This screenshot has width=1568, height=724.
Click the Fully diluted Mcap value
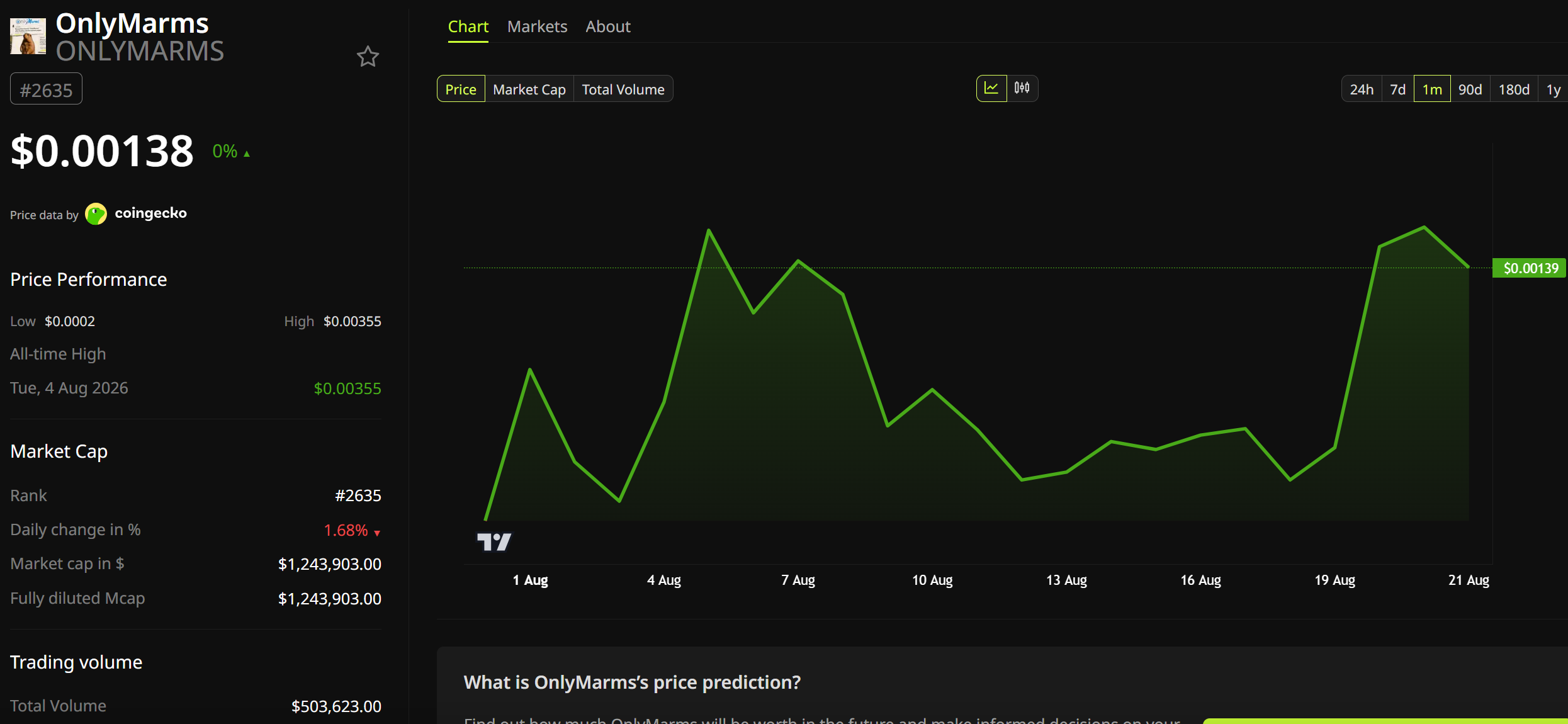pyautogui.click(x=330, y=599)
